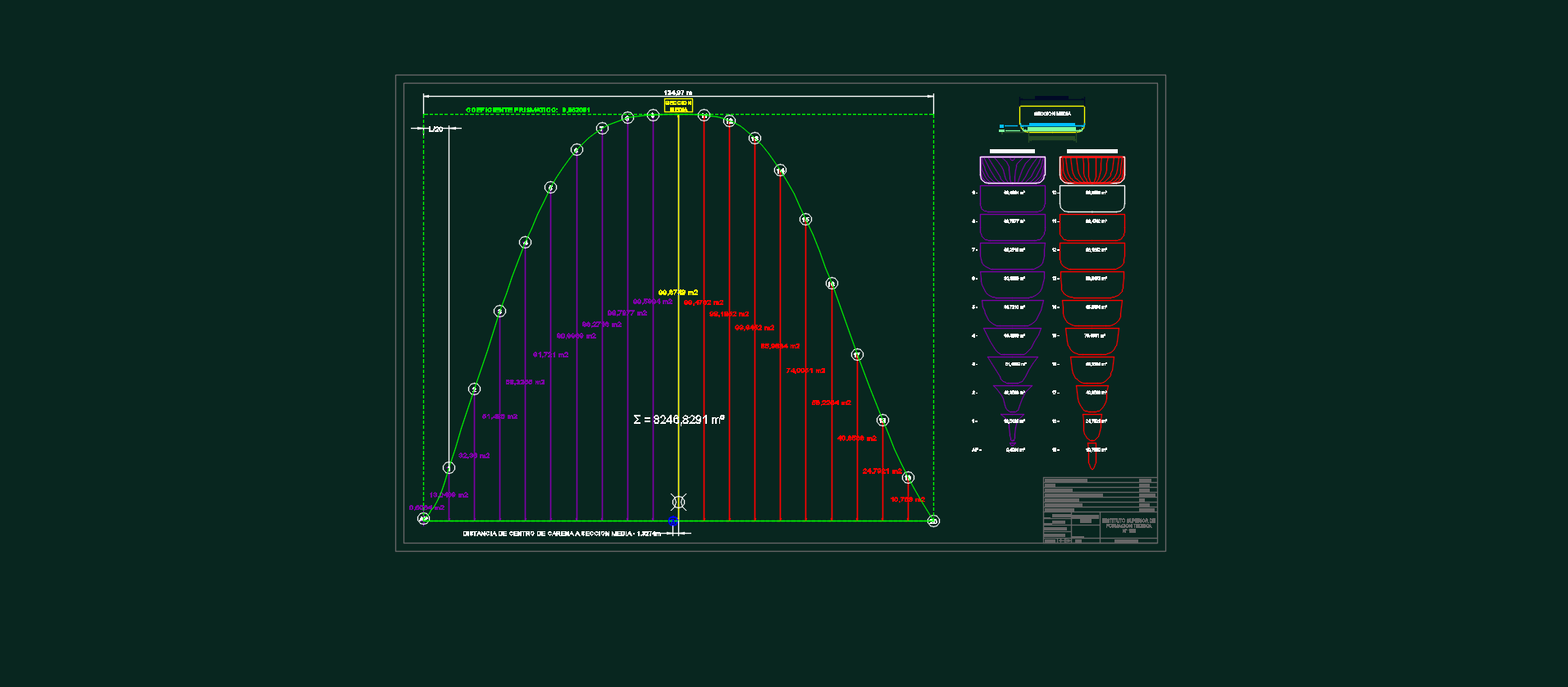The width and height of the screenshot is (1568, 687).
Task: Pick station marker 12 on the curve
Action: [x=729, y=121]
